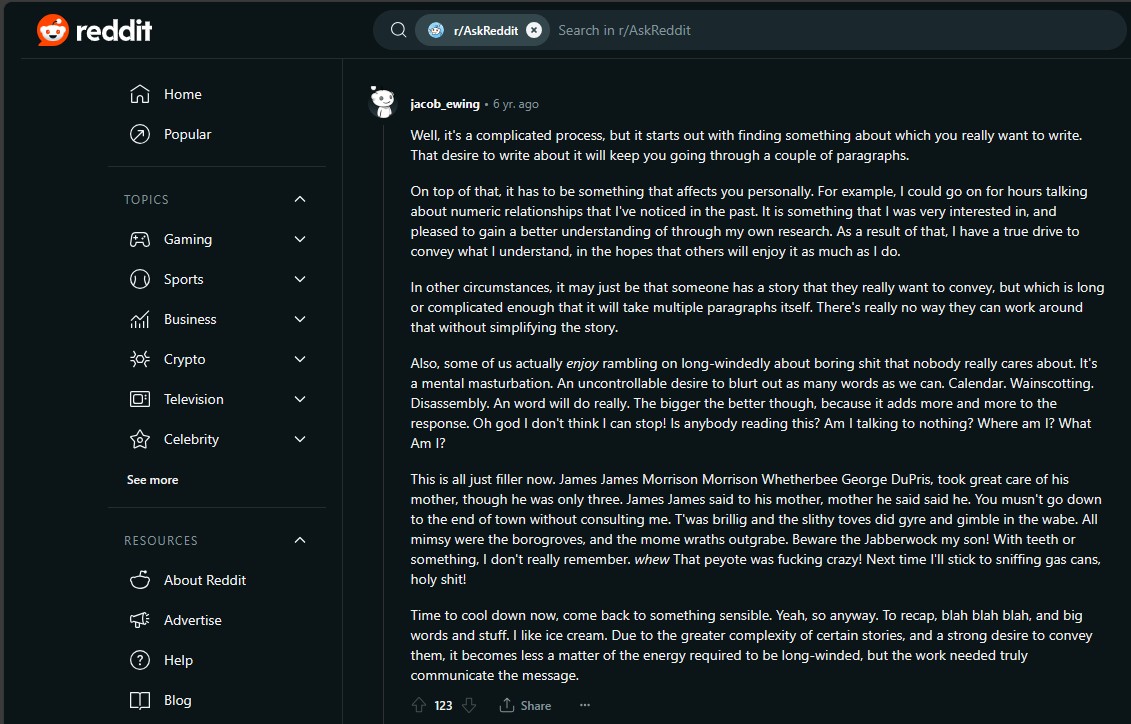Viewport: 1131px width, 724px height.
Task: Expand the Gaming topic
Action: point(300,239)
